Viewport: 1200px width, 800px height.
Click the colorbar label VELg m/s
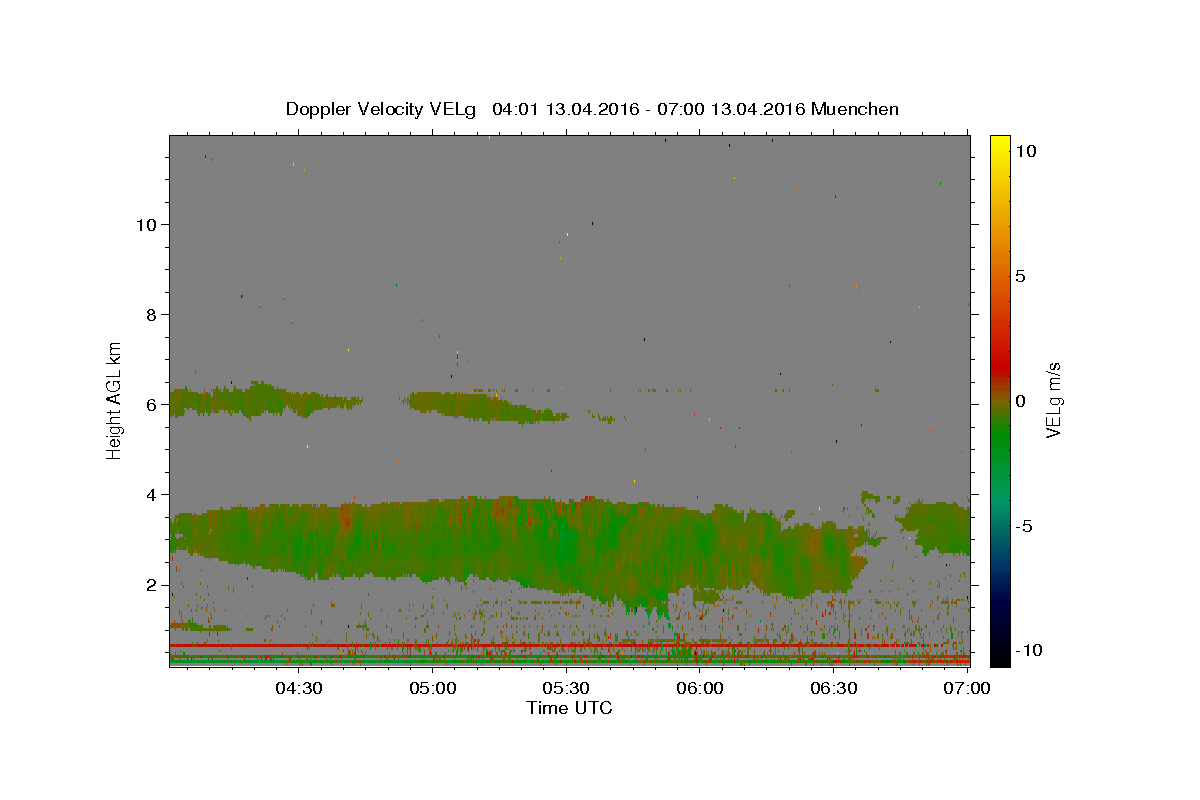point(1053,400)
